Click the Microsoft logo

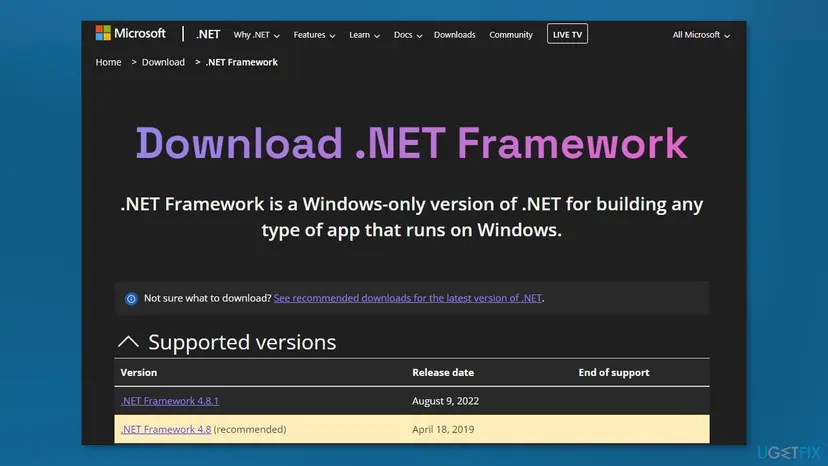point(130,33)
